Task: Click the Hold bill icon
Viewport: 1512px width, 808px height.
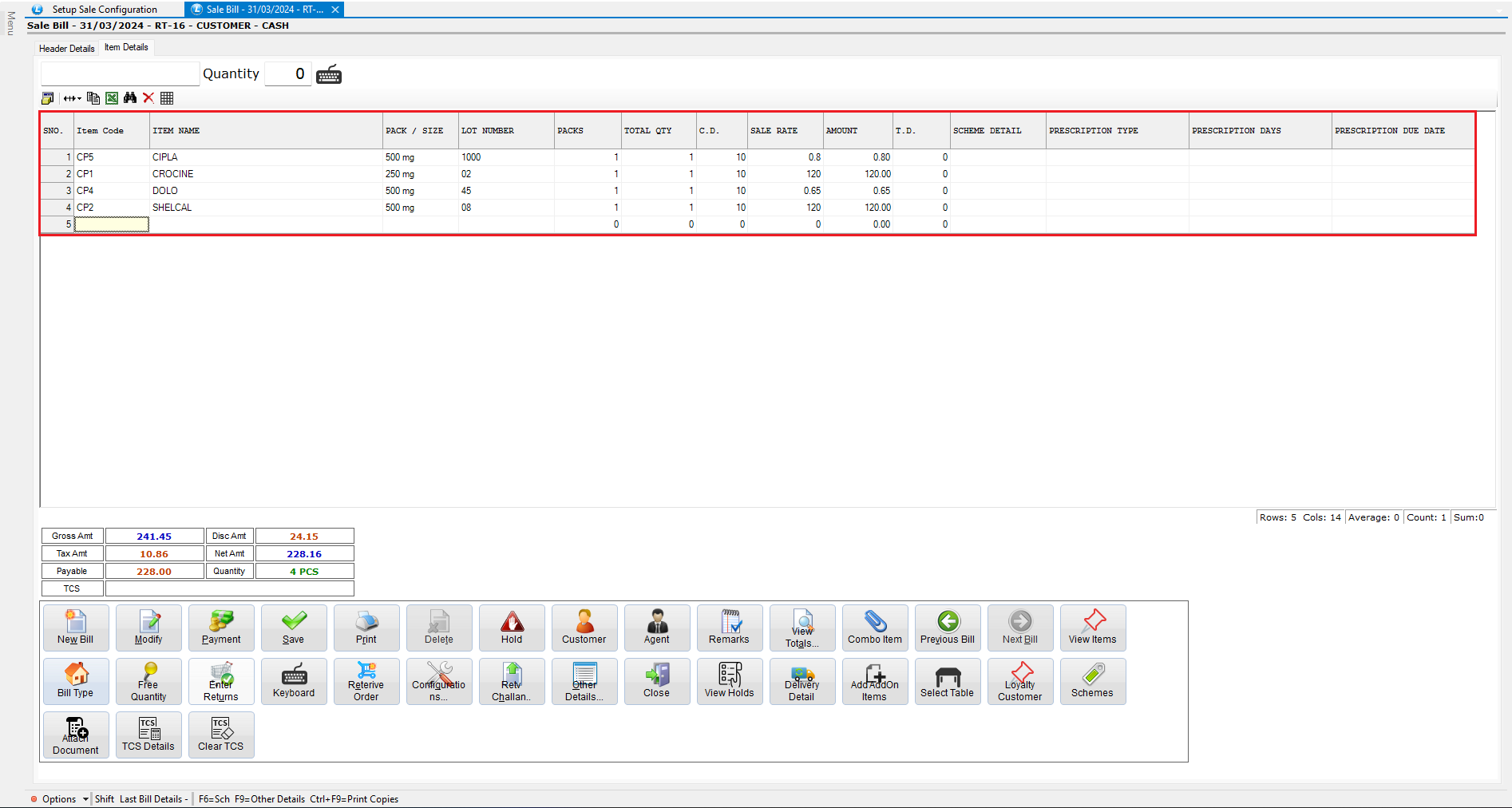Action: coord(512,628)
